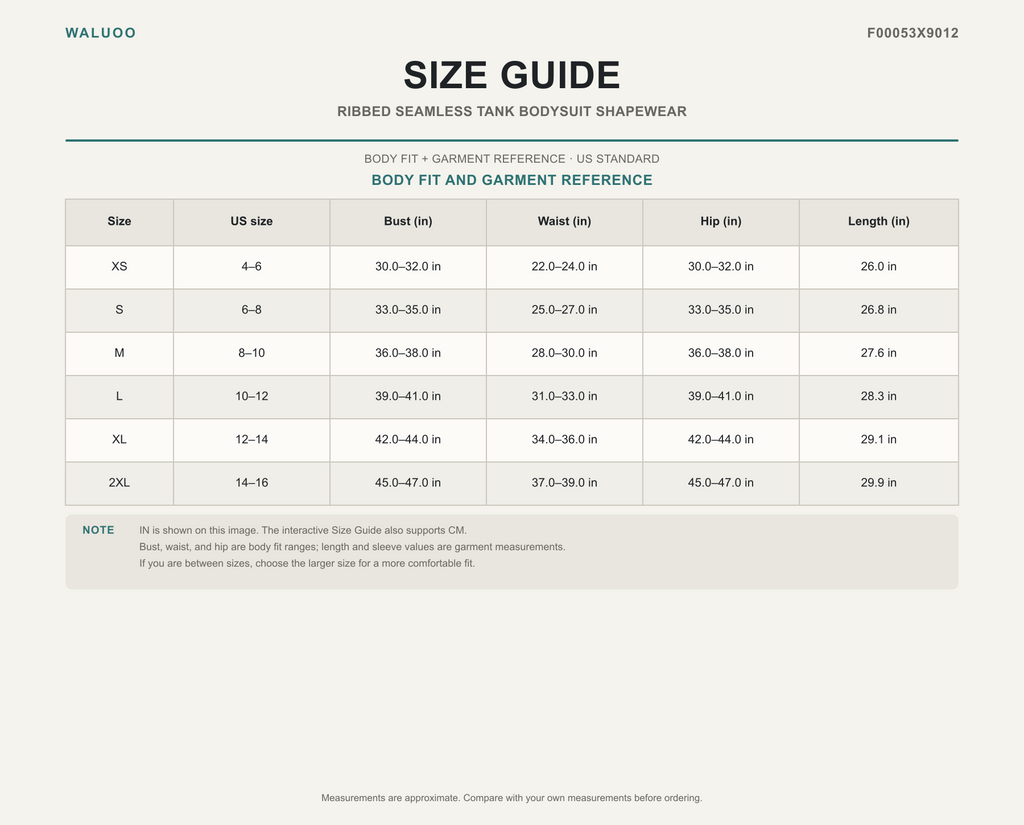Select the 2XL size cell
1024x825 pixels.
click(x=120, y=483)
